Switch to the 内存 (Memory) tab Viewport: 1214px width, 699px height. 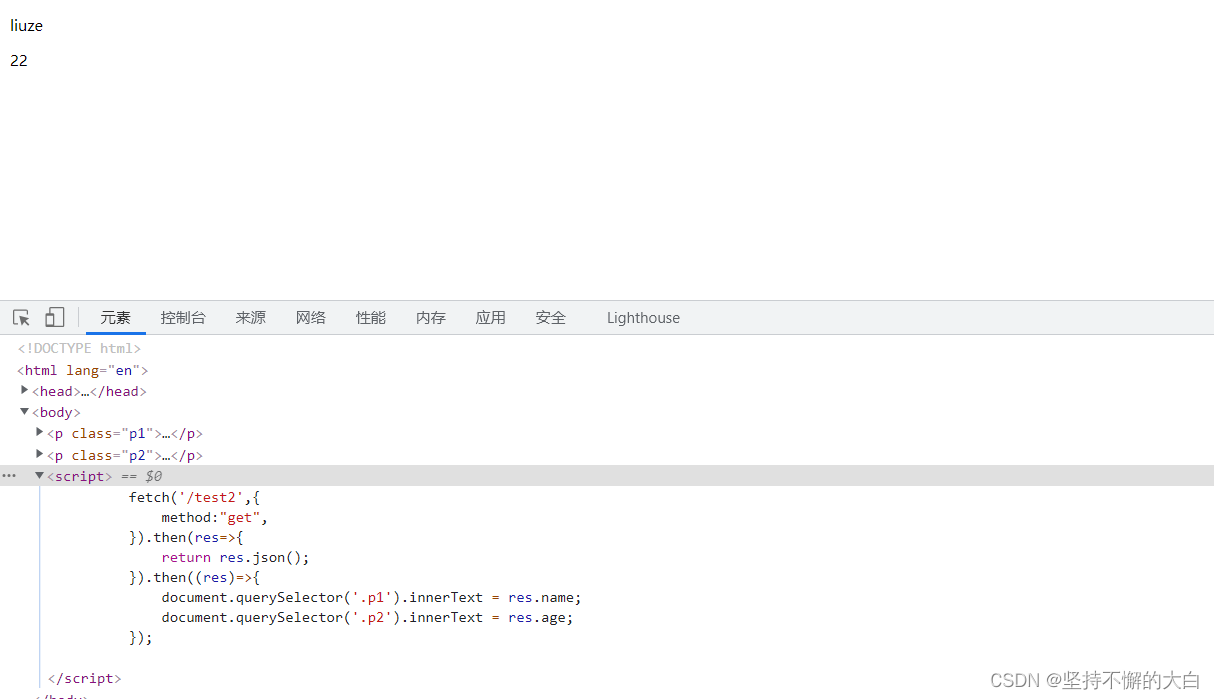click(431, 317)
